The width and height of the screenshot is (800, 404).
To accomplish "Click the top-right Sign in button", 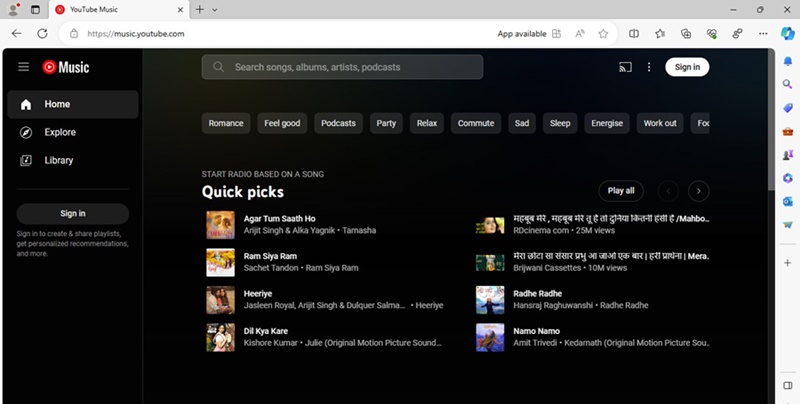I will coord(687,67).
